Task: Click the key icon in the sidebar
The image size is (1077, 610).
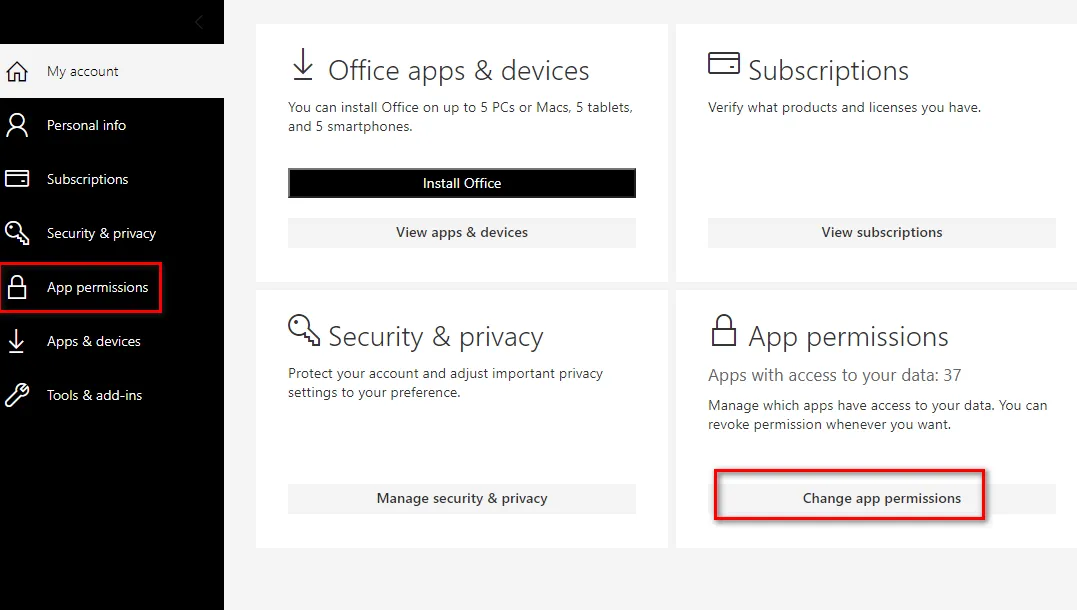Action: point(17,233)
